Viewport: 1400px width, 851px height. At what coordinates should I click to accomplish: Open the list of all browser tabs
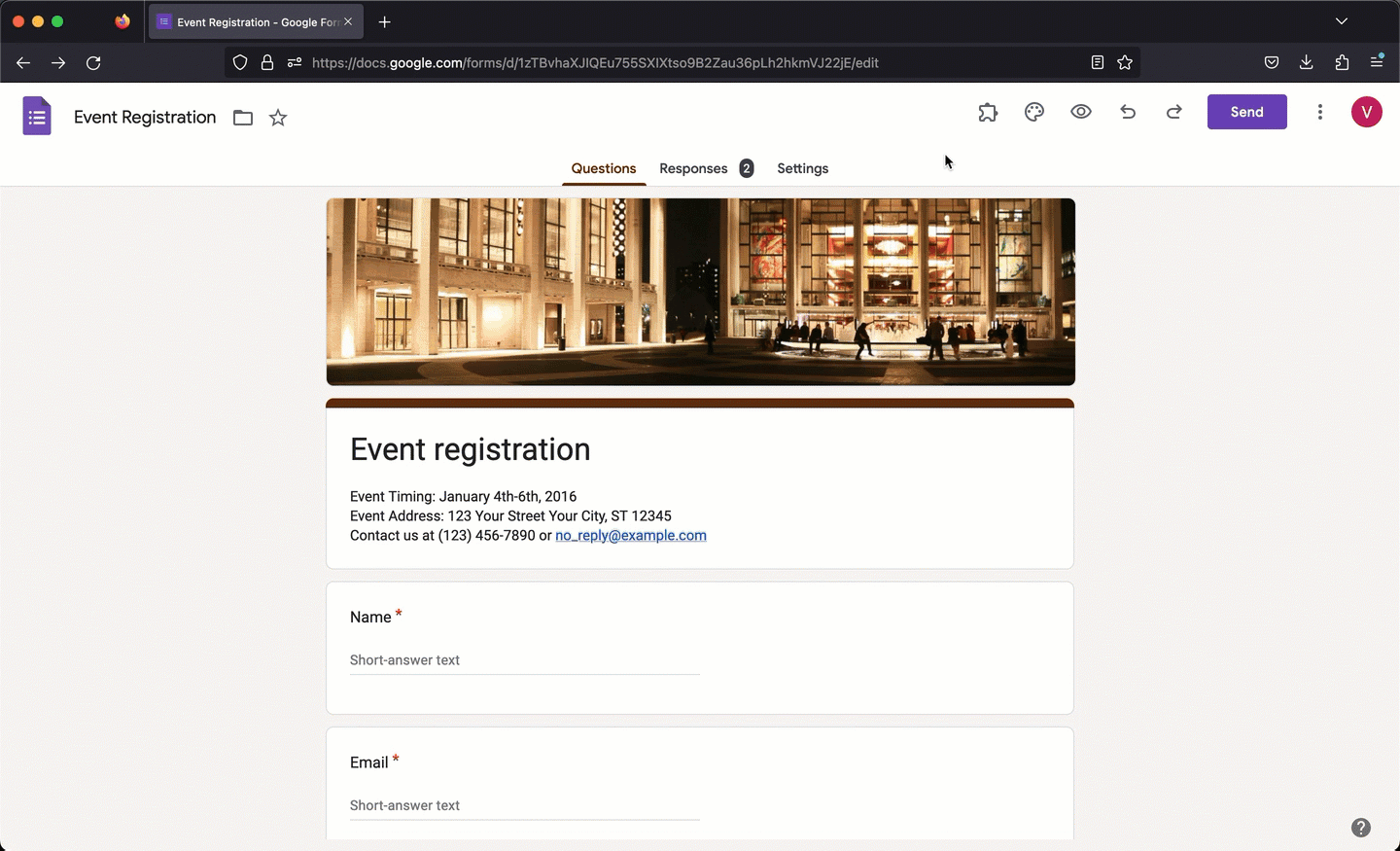click(x=1342, y=20)
